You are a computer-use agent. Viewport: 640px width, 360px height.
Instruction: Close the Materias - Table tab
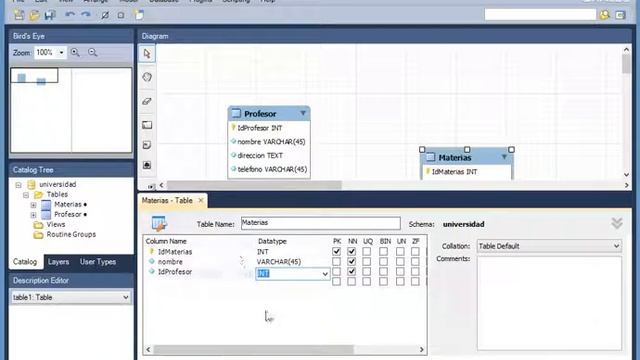[201, 200]
